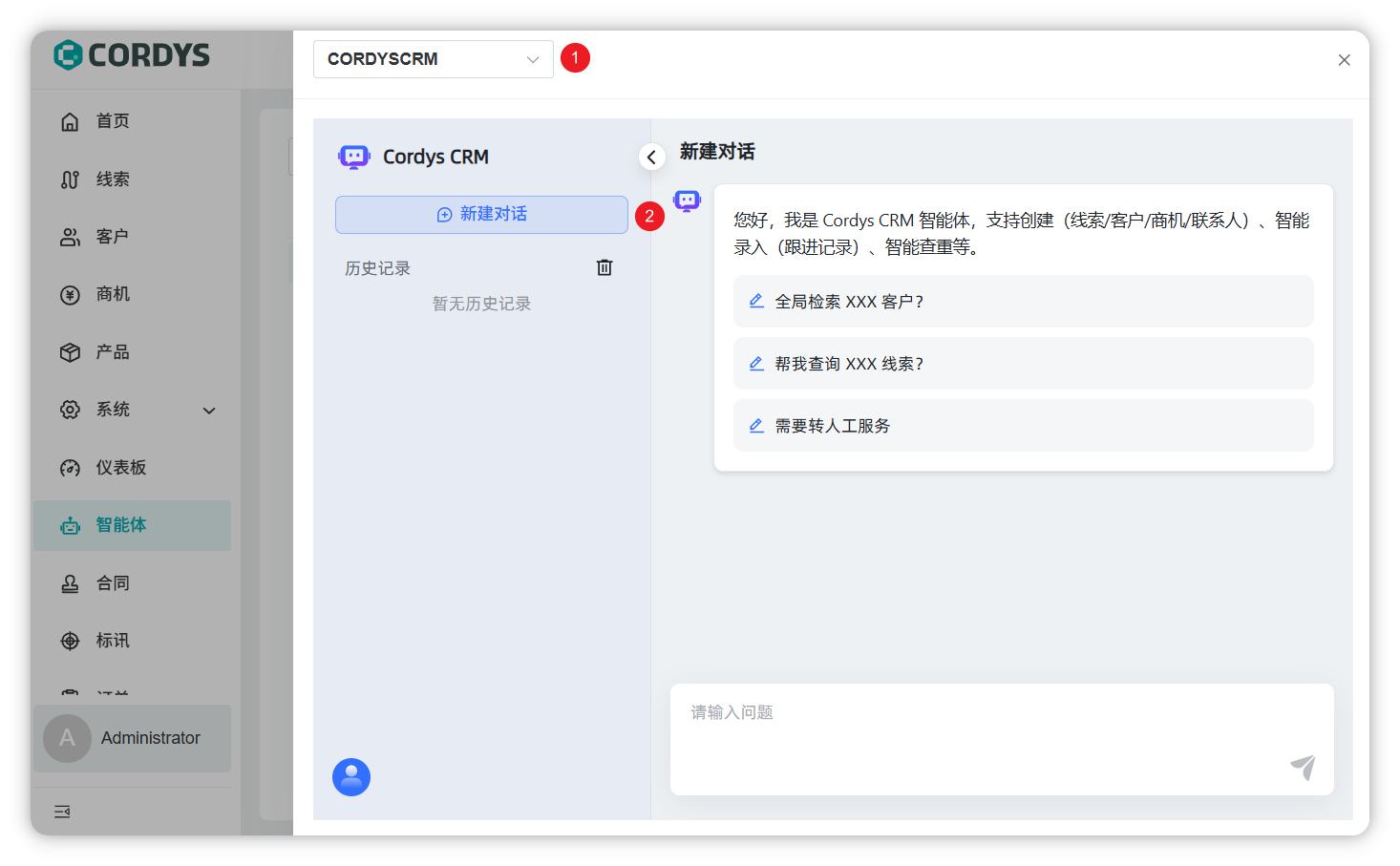Viewport: 1400px width, 866px height.
Task: Choose the 需要转人工服务 suggestion
Action: click(1024, 426)
